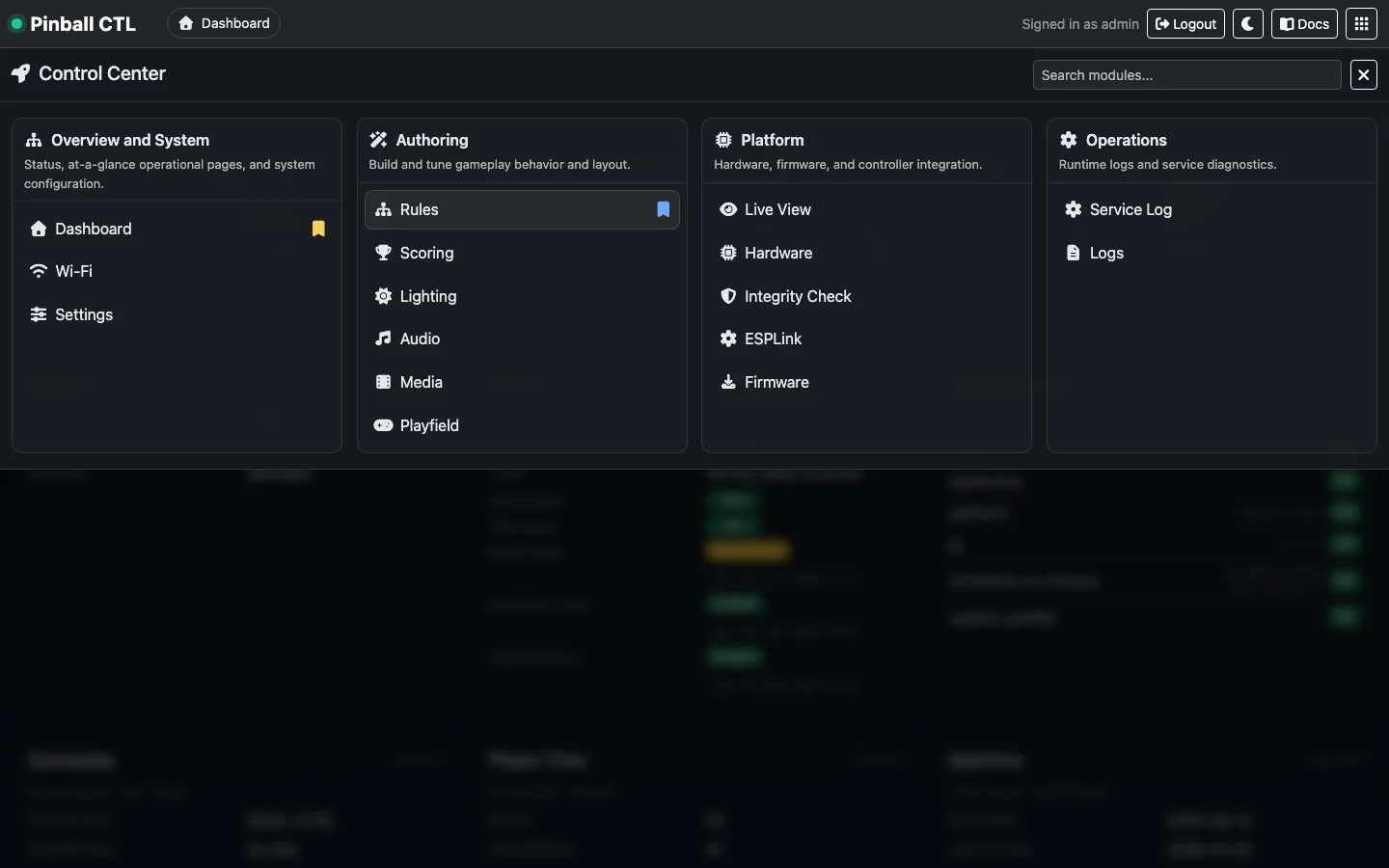
Task: Open the Audio authoring tool
Action: (x=419, y=339)
